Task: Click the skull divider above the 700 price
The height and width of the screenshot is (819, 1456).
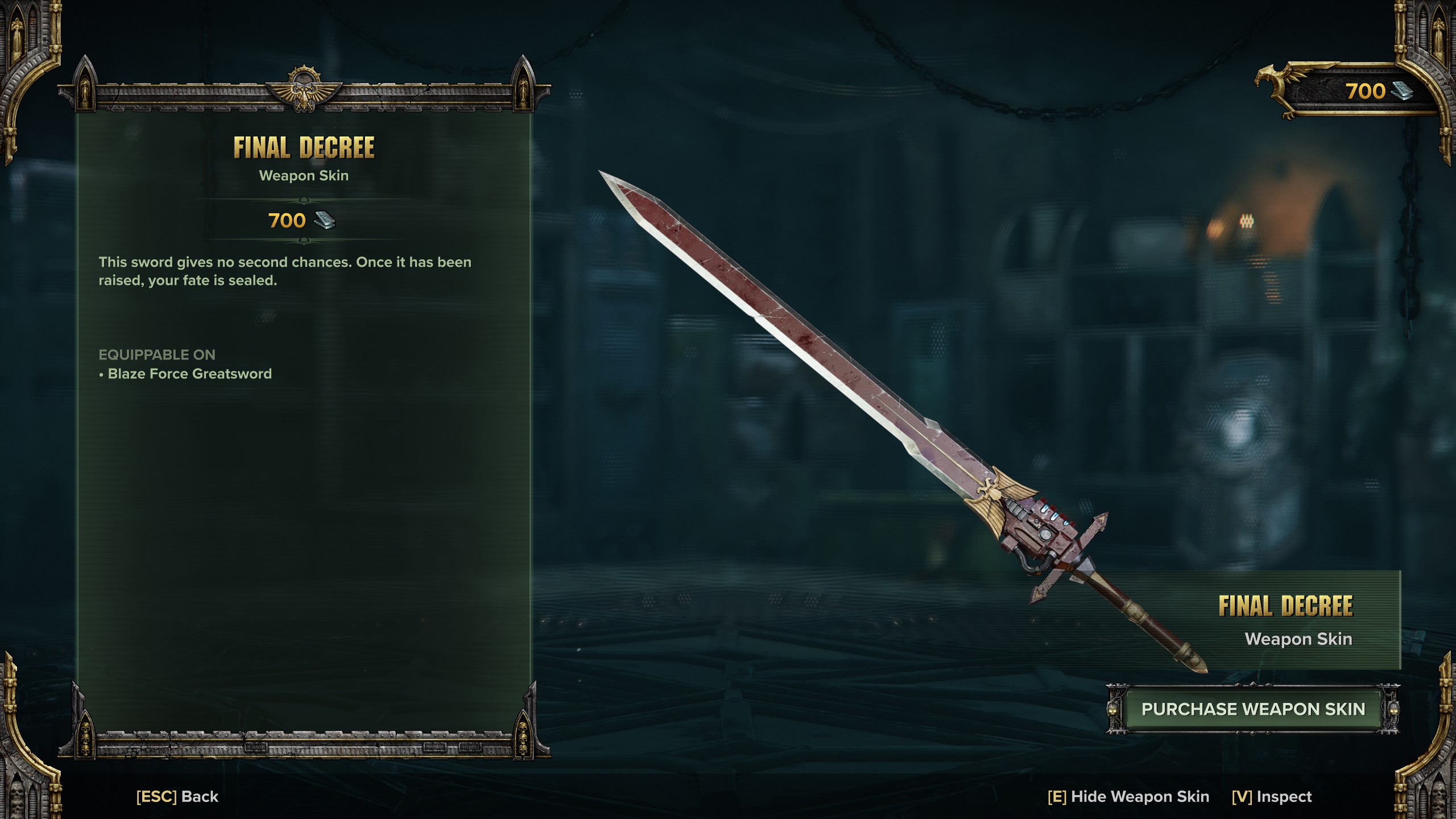Action: click(x=304, y=200)
